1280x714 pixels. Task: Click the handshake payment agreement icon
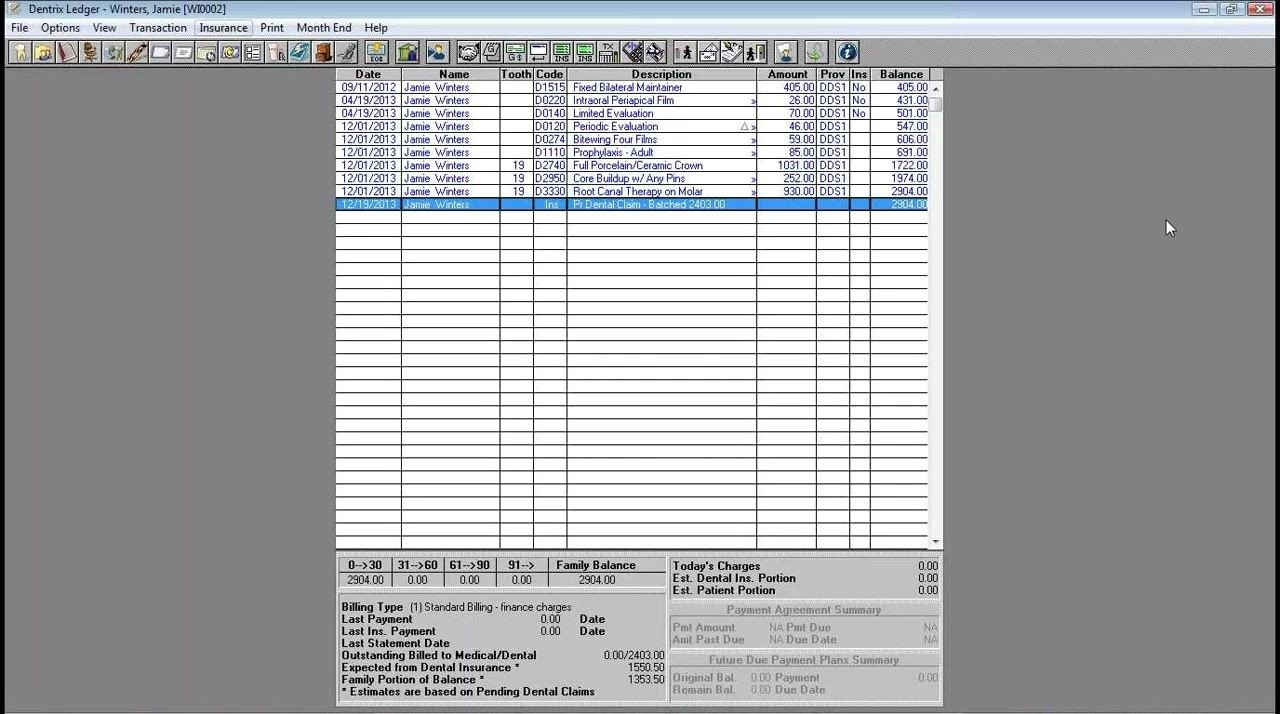468,52
